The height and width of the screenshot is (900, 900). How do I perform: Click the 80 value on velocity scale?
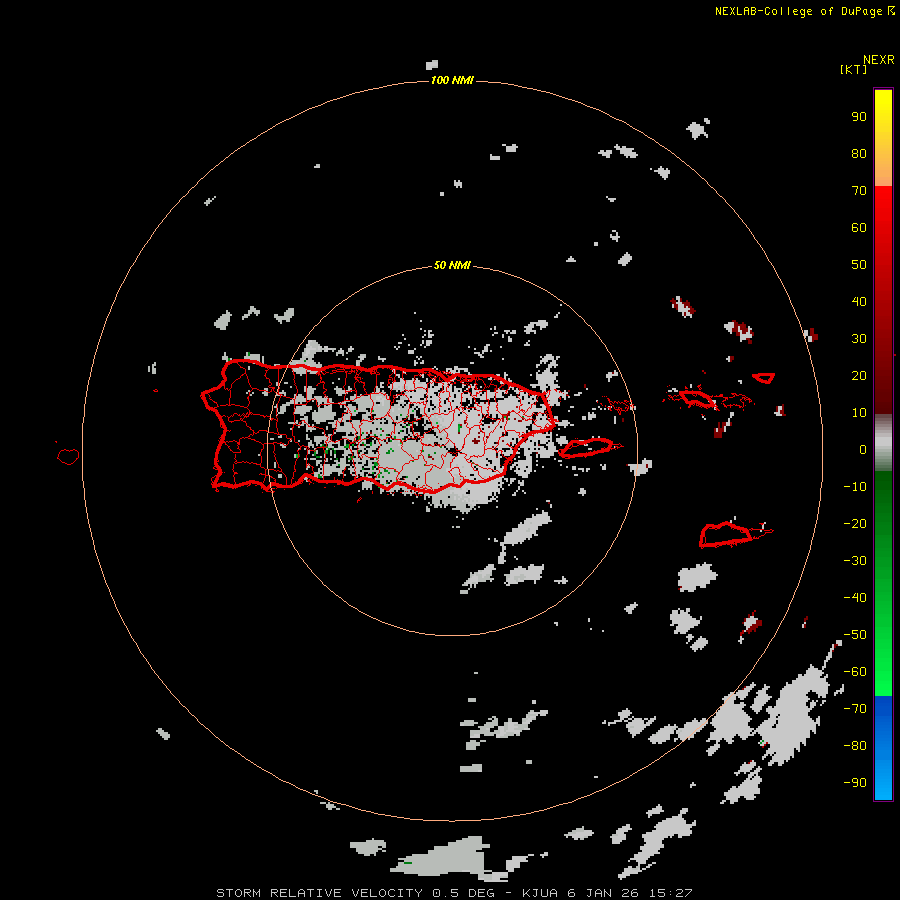tap(859, 154)
